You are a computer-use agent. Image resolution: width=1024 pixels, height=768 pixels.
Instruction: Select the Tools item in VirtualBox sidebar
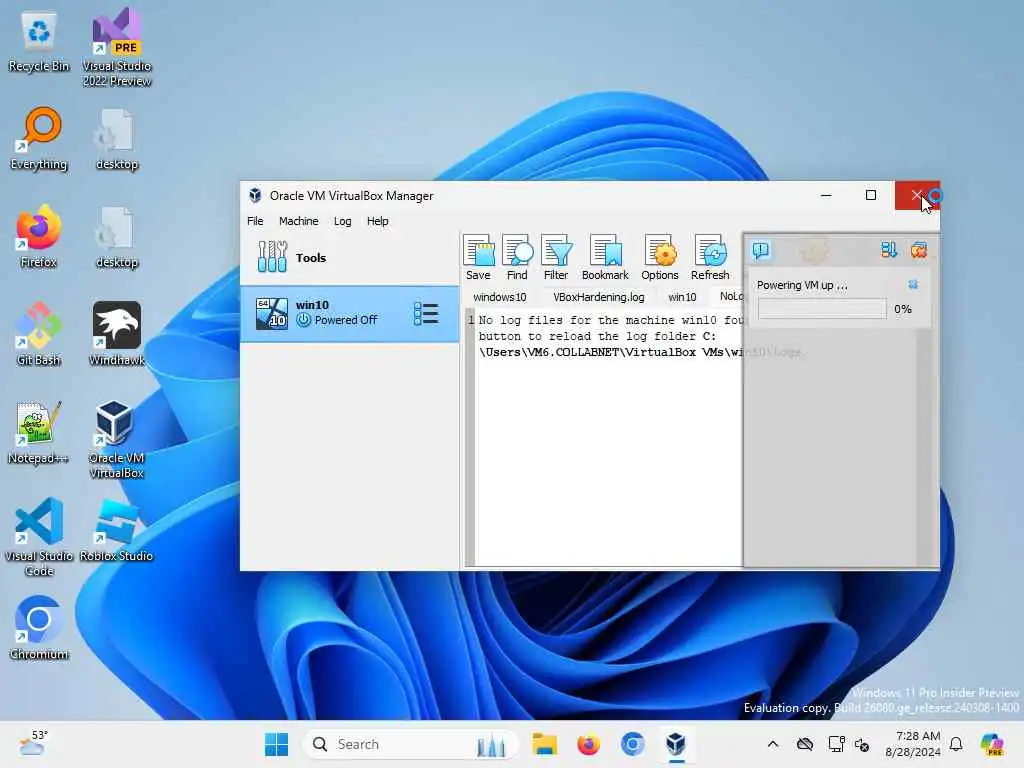[349, 258]
